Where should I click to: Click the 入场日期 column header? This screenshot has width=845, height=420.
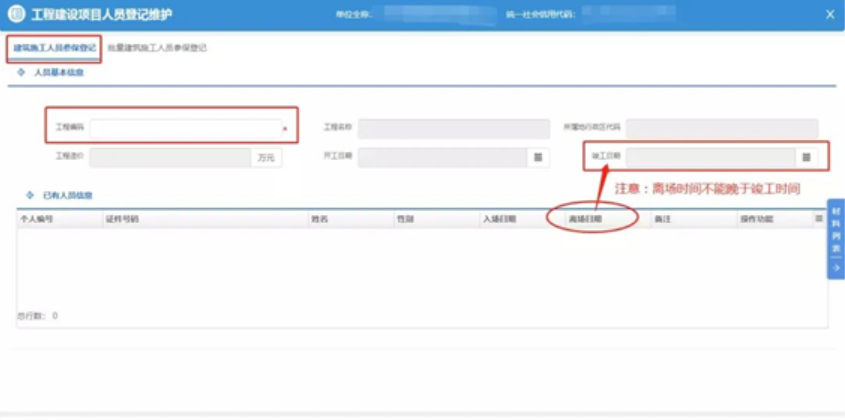[499, 217]
